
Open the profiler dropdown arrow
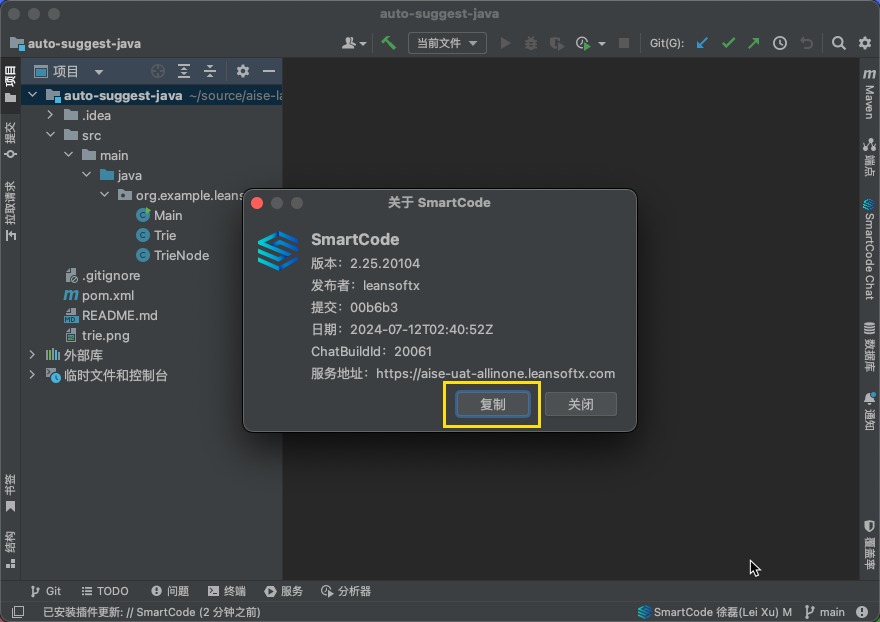[602, 44]
